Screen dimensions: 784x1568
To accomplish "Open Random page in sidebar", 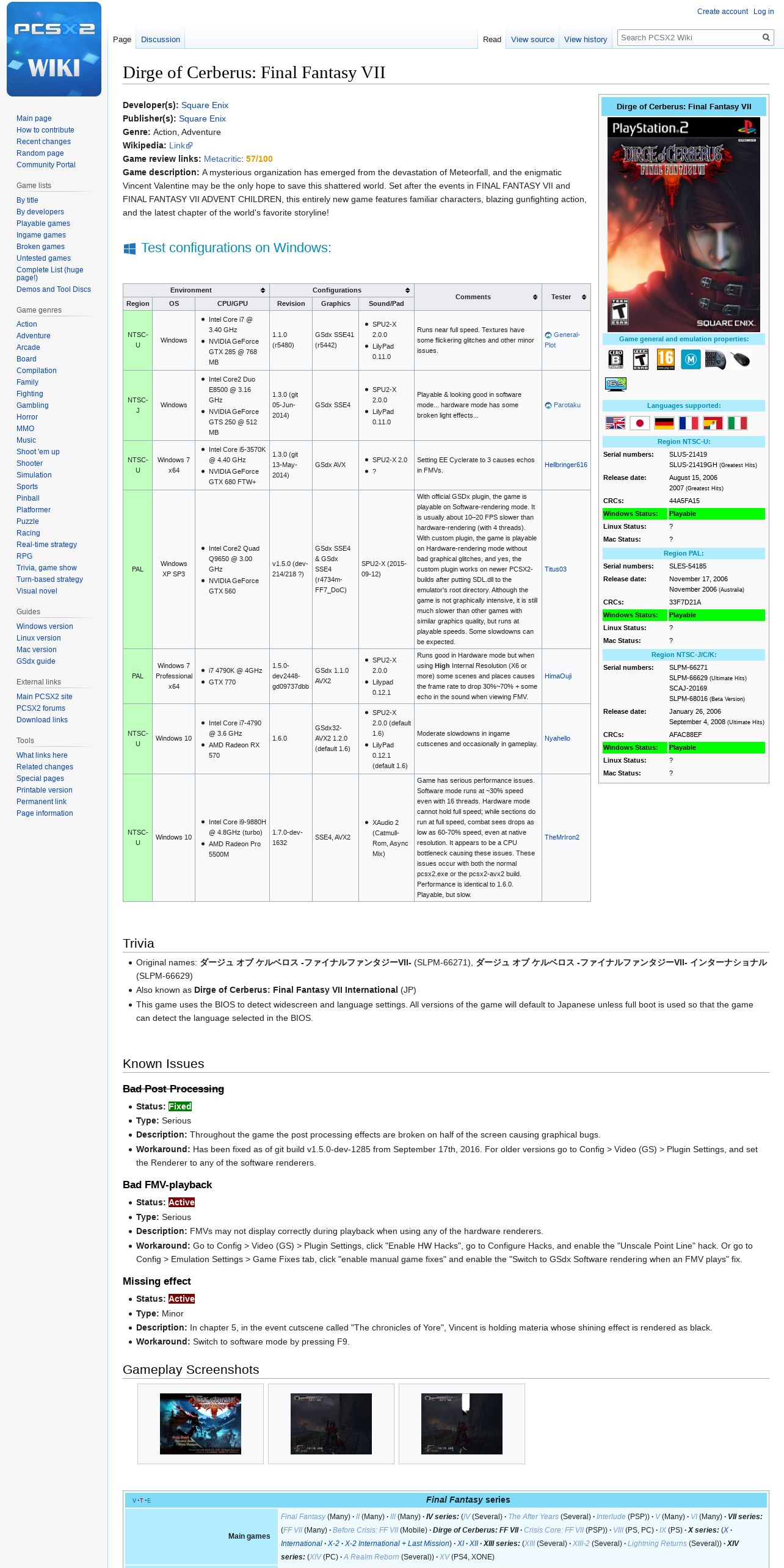I will coord(40,153).
